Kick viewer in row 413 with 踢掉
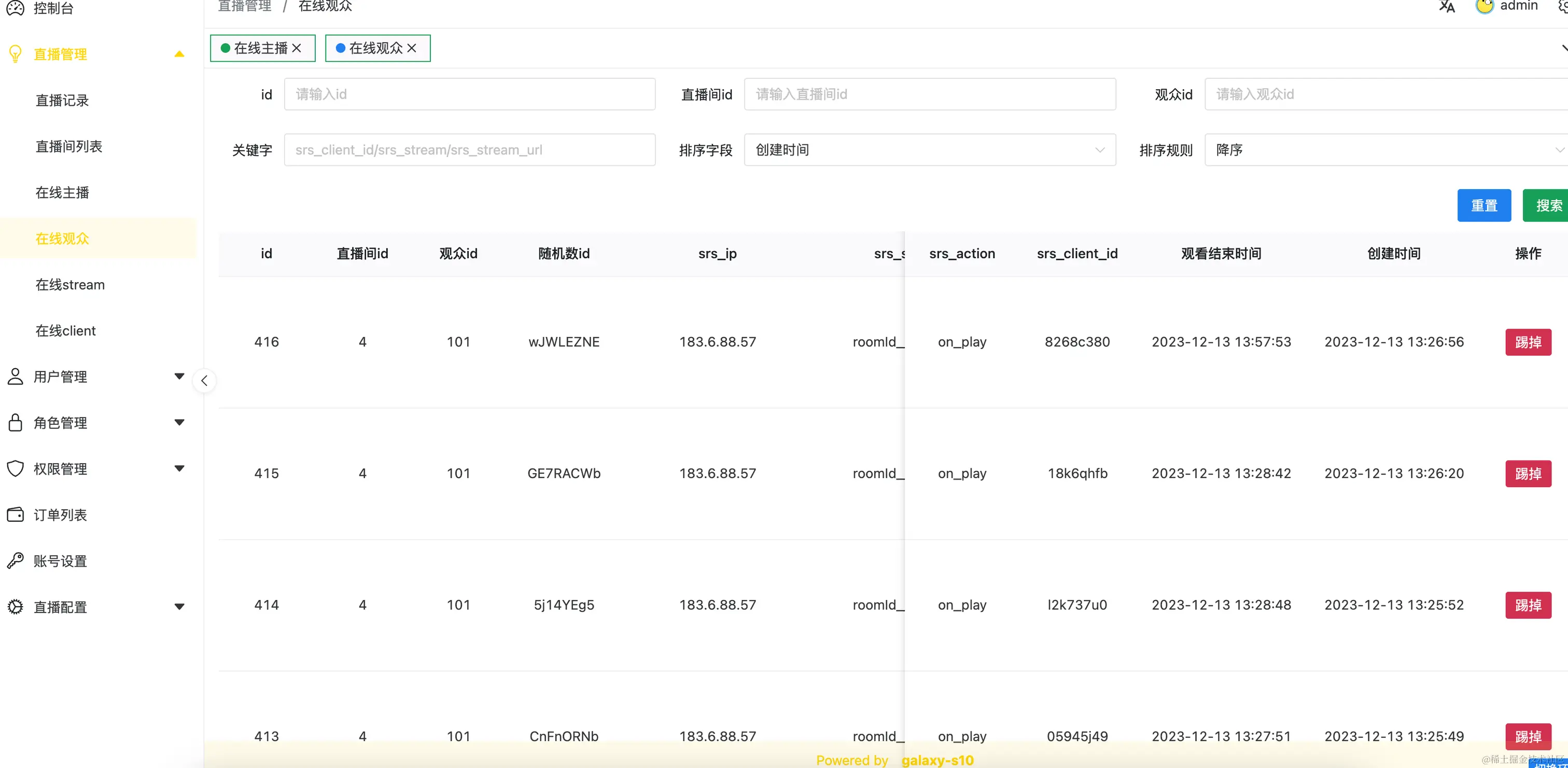Image resolution: width=1568 pixels, height=768 pixels. [1528, 736]
